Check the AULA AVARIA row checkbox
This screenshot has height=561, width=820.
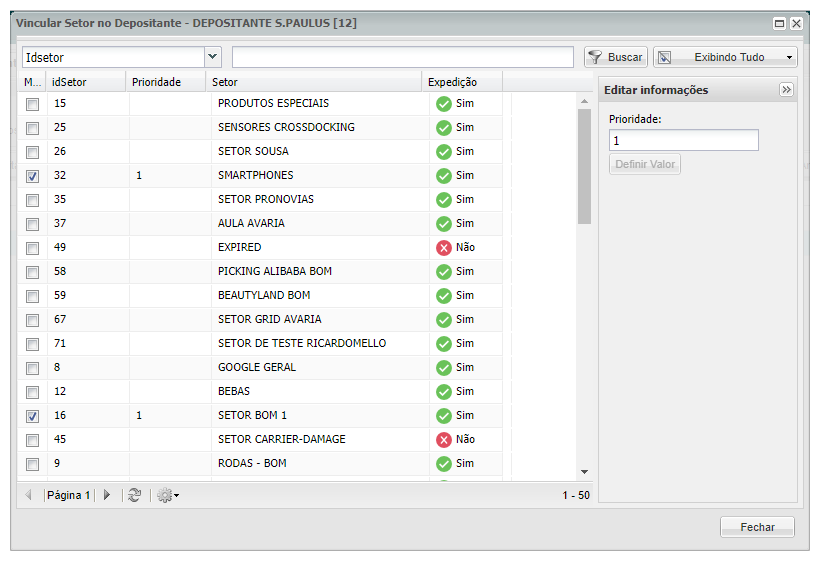[x=32, y=224]
